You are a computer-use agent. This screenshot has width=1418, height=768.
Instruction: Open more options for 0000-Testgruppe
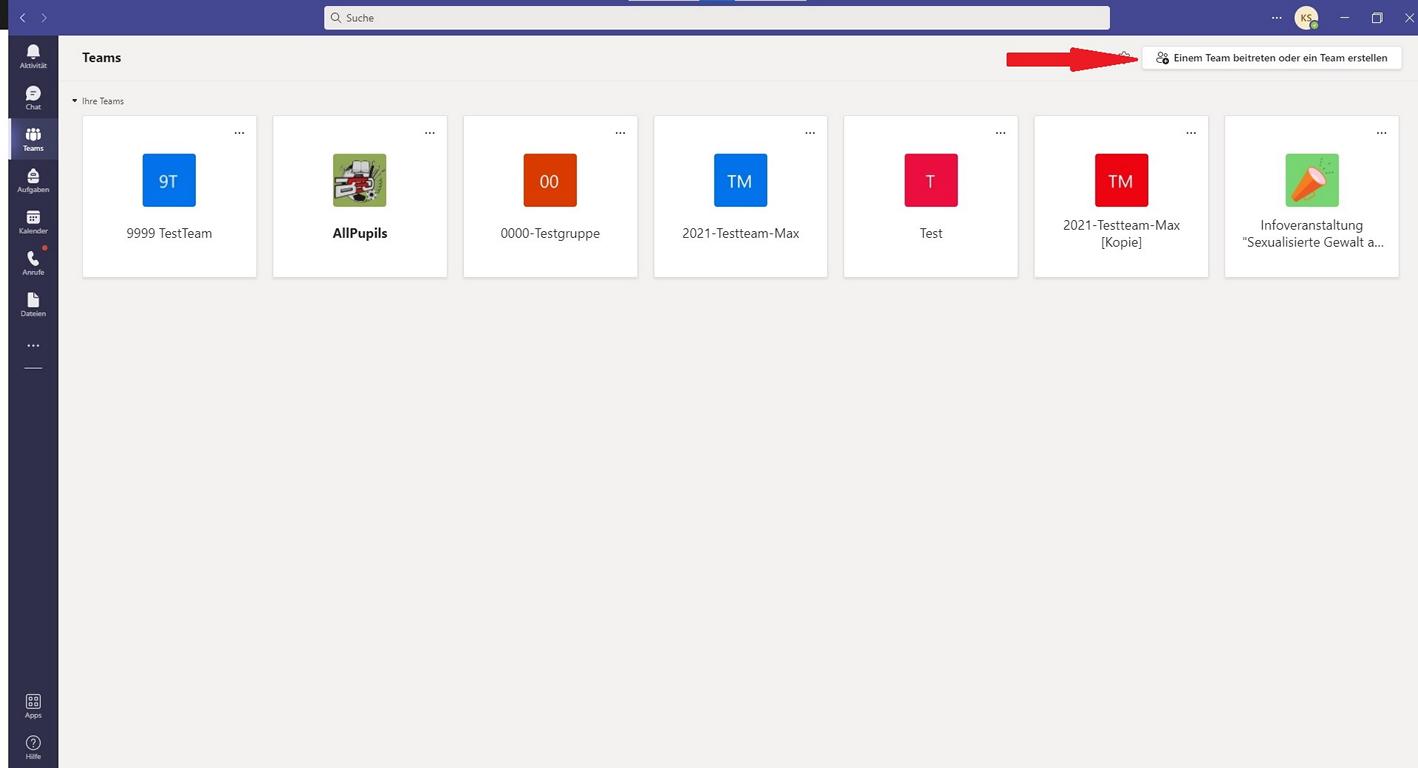[620, 133]
